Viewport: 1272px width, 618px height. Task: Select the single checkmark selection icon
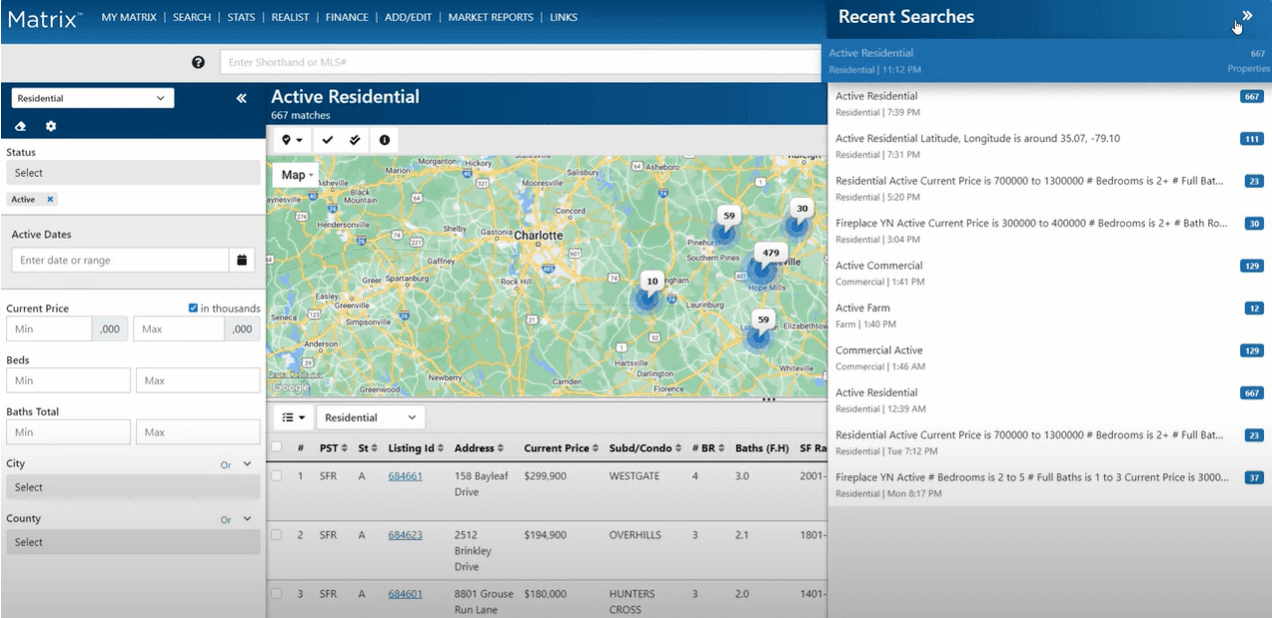[x=326, y=139]
